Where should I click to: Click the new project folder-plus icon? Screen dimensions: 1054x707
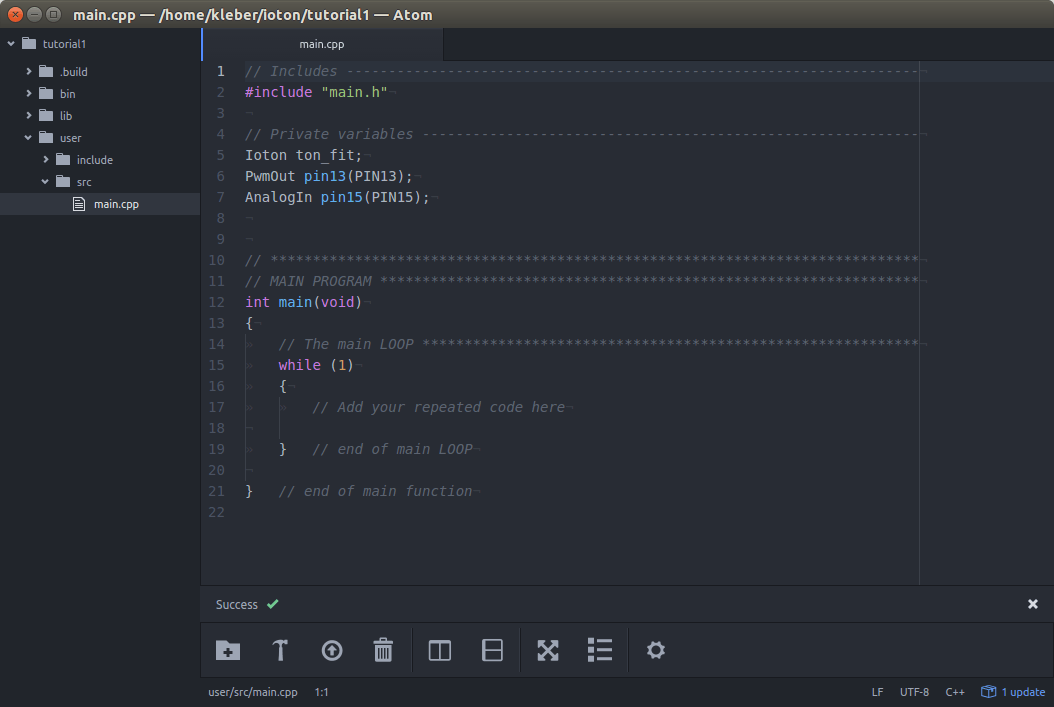coord(228,650)
